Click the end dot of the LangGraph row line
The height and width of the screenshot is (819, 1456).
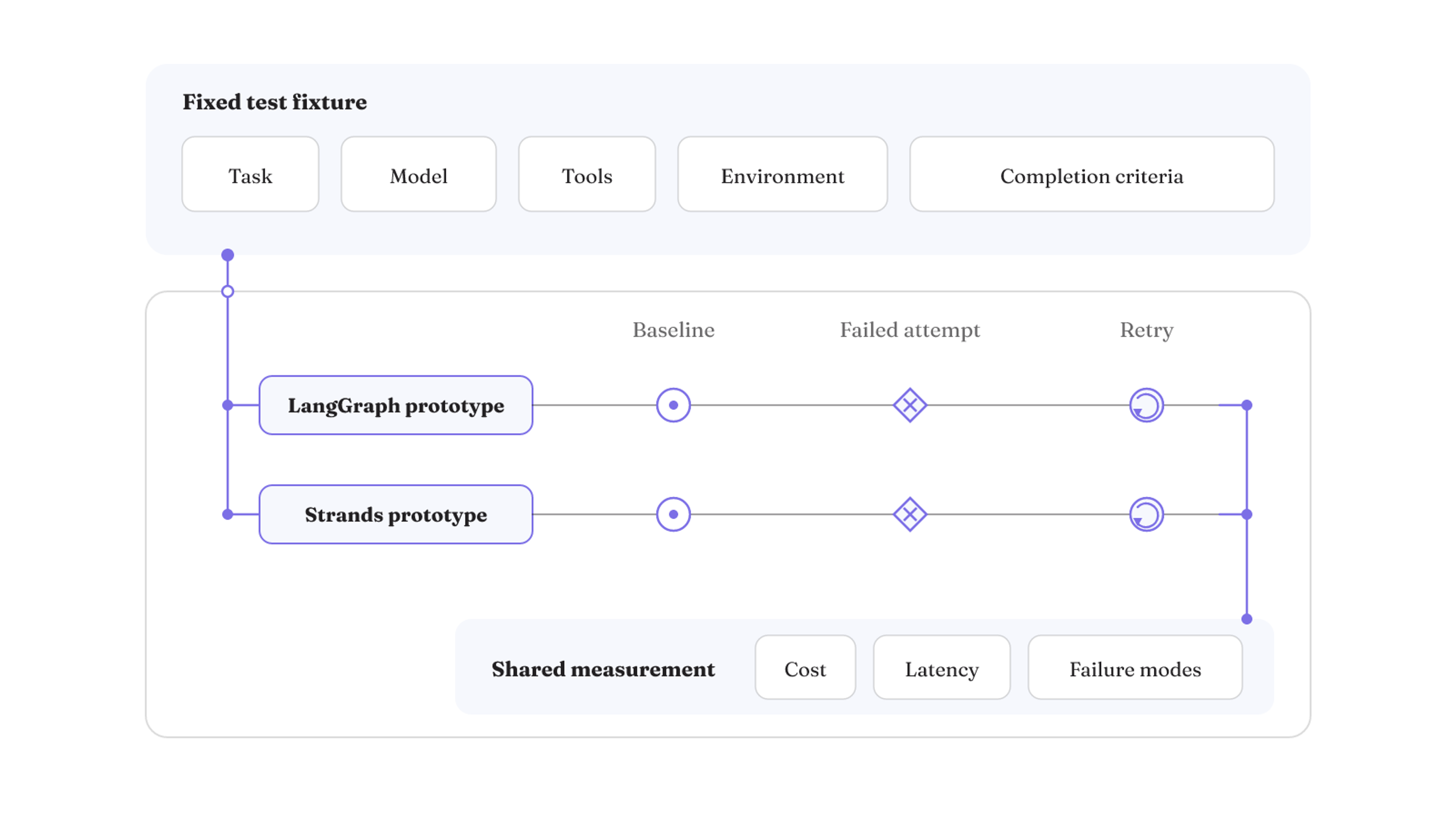1247,405
